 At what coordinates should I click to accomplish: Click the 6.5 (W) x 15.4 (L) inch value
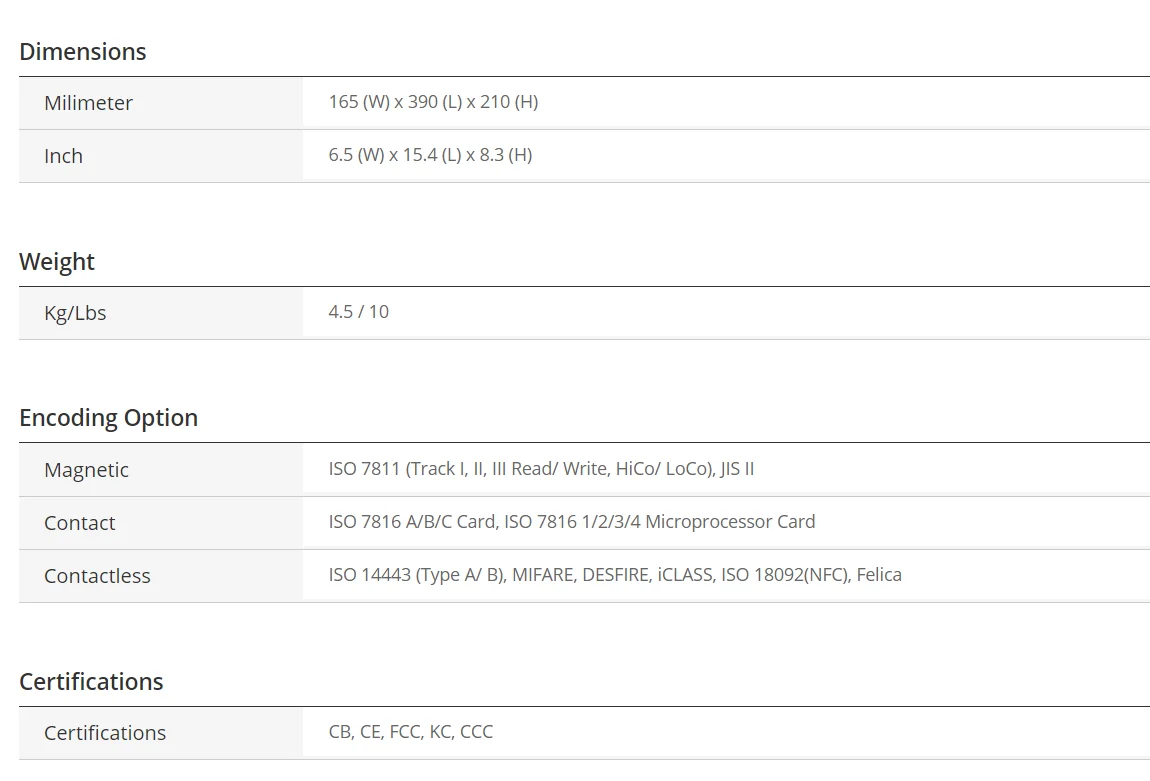coord(430,155)
